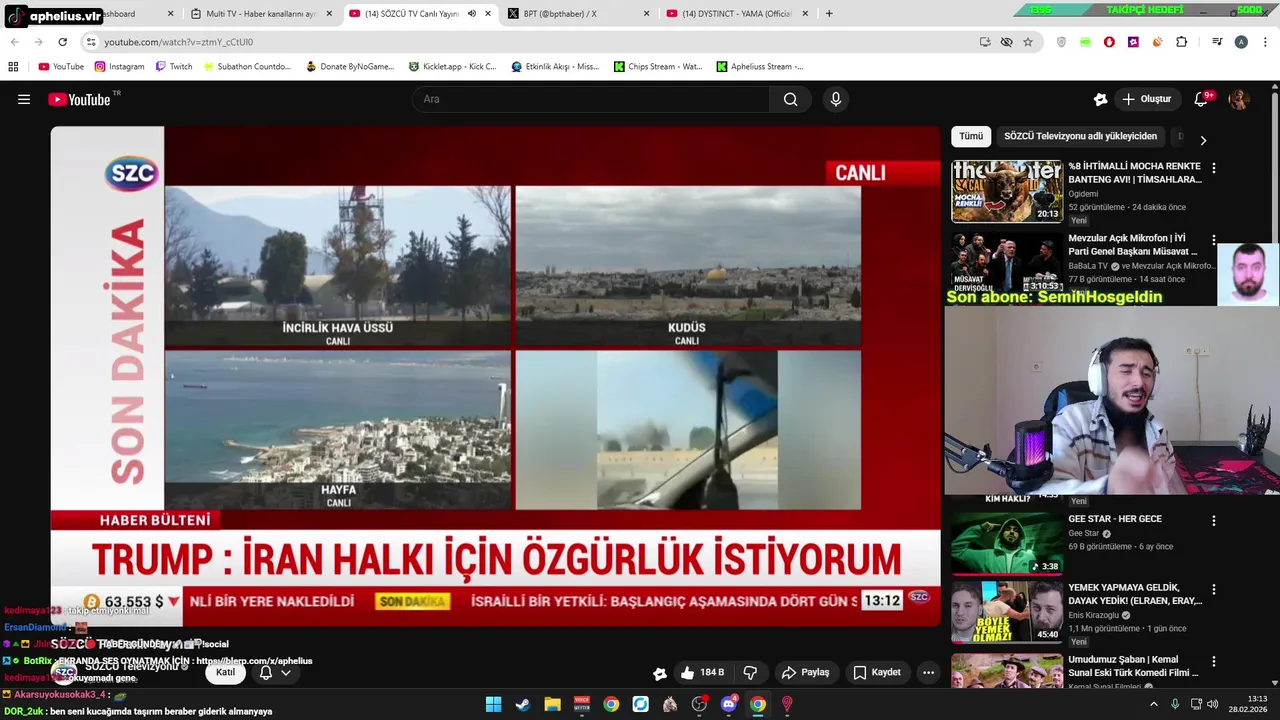Image resolution: width=1280 pixels, height=720 pixels.
Task: Open the Subathon Countdown bookmark
Action: pyautogui.click(x=247, y=67)
